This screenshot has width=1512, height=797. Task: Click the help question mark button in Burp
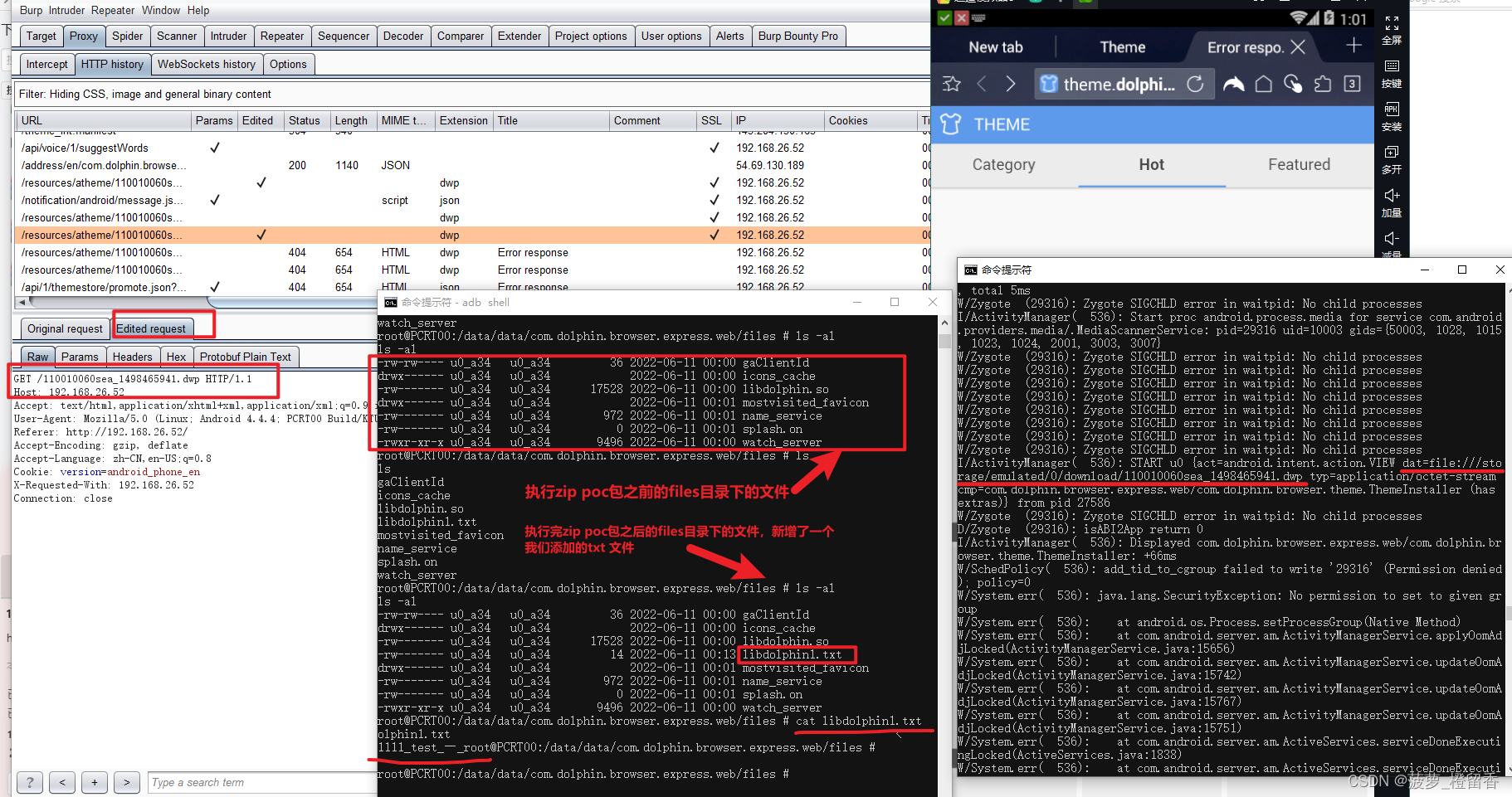coord(30,782)
